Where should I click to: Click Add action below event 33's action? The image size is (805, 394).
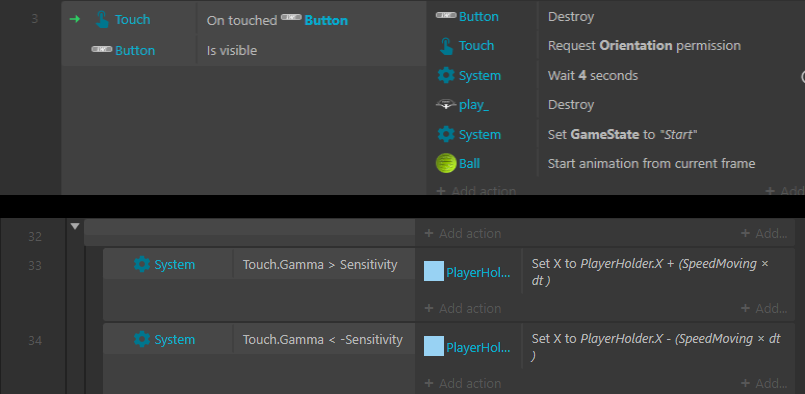[463, 308]
